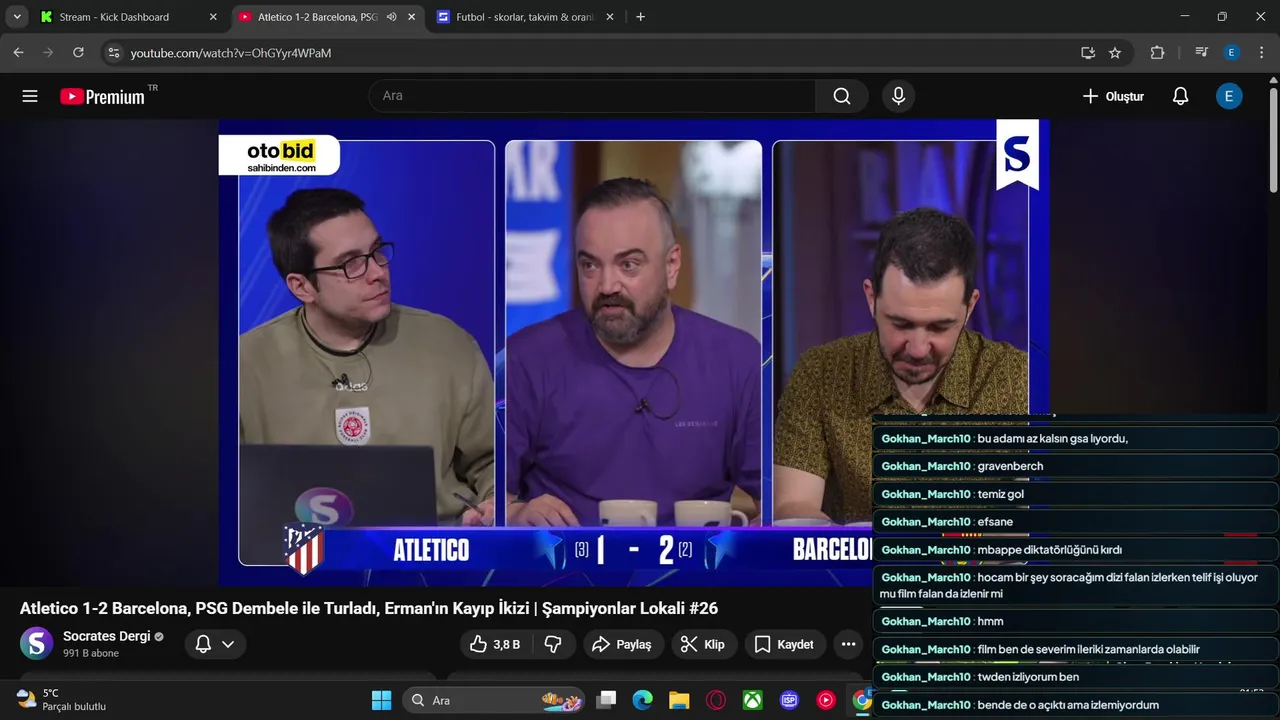The height and width of the screenshot is (720, 1280).
Task: Switch to Futbol - skorlar tab
Action: point(525,17)
